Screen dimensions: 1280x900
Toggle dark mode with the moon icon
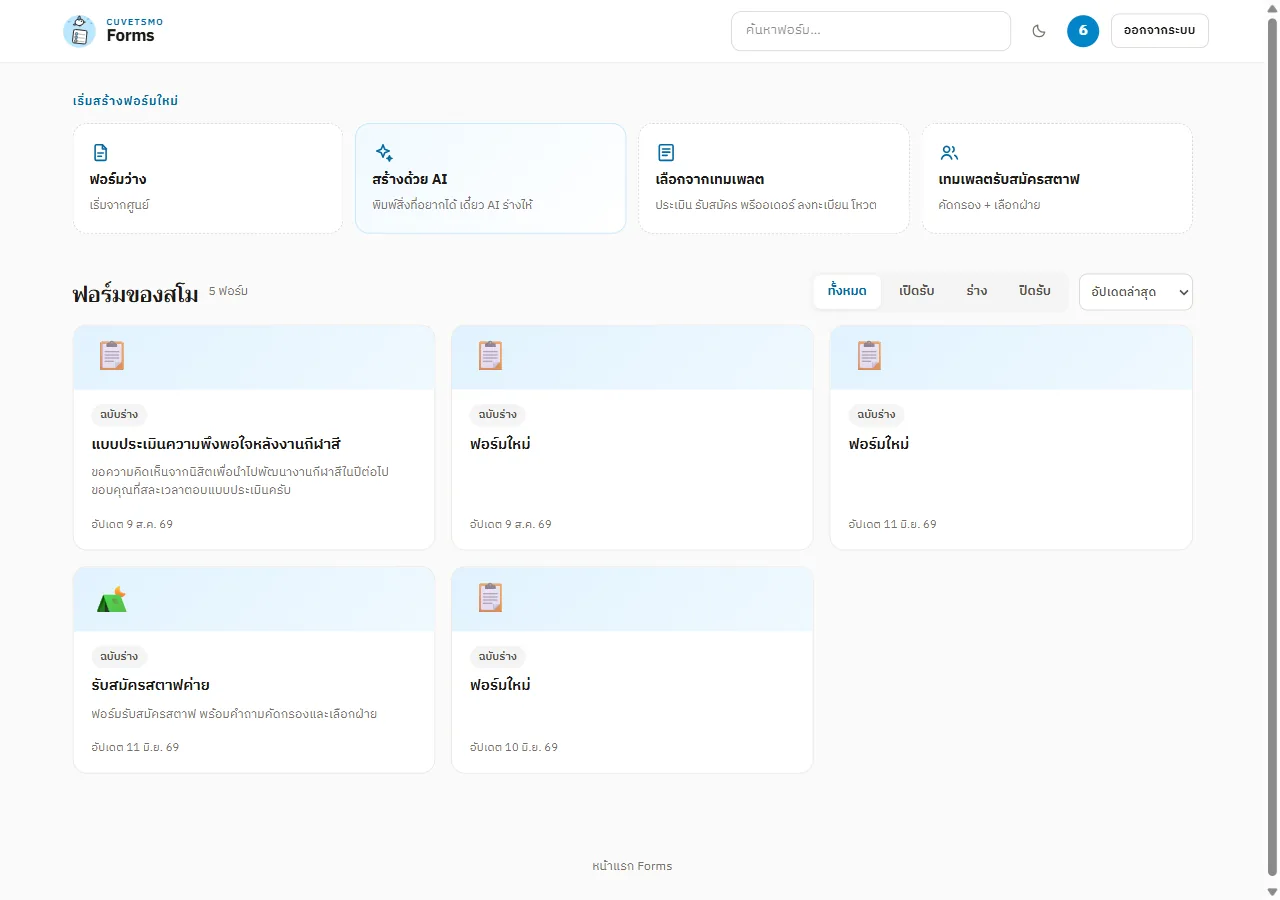point(1039,31)
